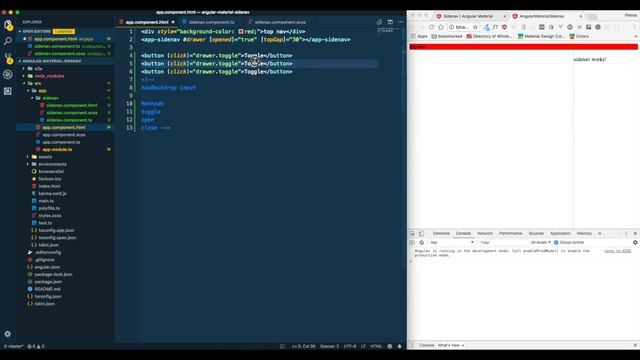640x360 pixels.
Task: Open the DevTools Memory tab
Action: (584, 233)
